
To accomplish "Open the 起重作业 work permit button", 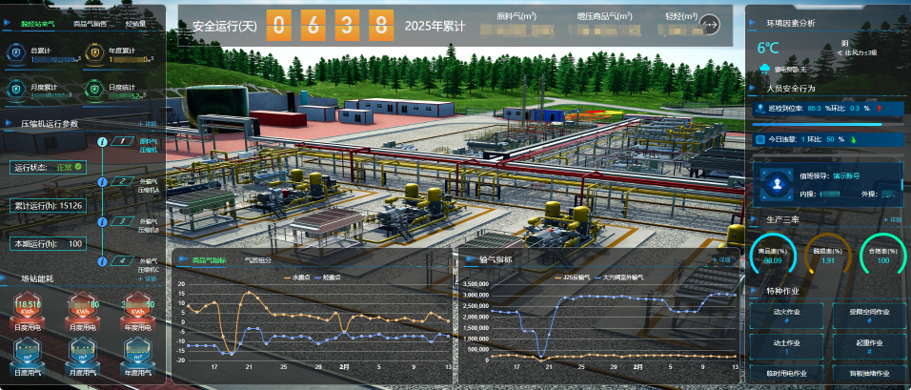I will (x=869, y=346).
